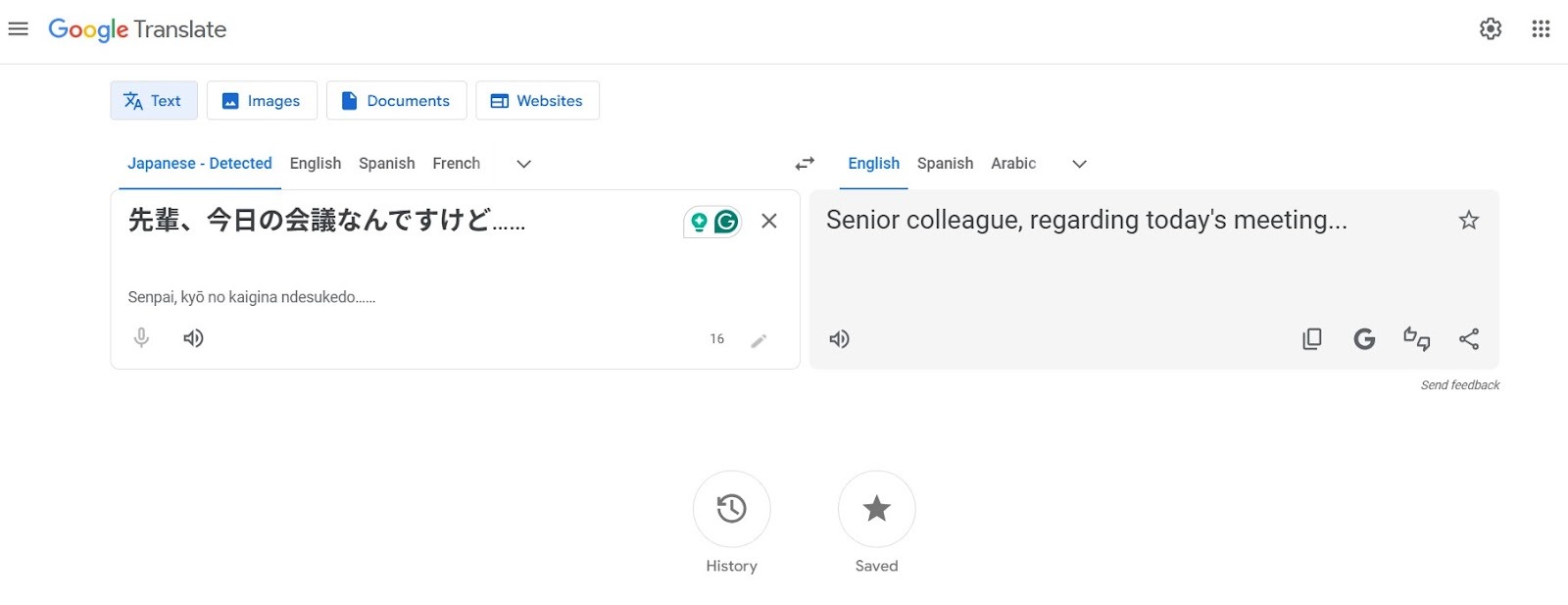
Task: Open Saved translations
Action: tap(877, 509)
